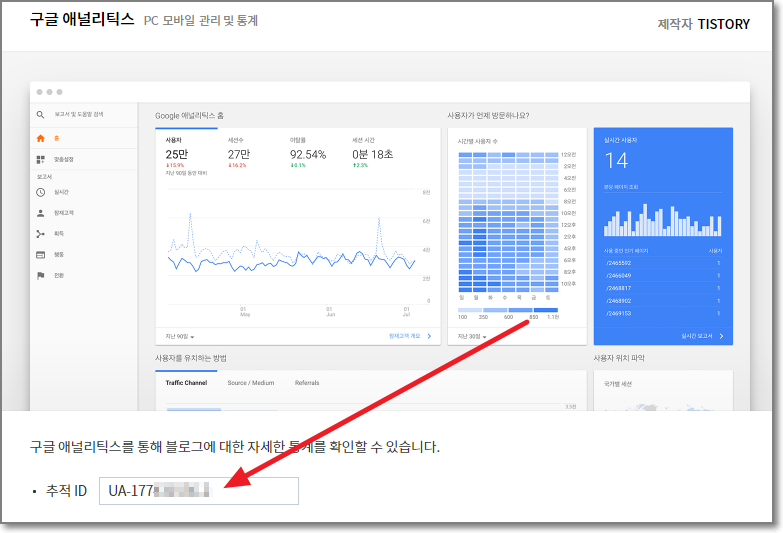This screenshot has height=533, width=783.
Task: Click the 추적 ID input field
Action: point(199,491)
